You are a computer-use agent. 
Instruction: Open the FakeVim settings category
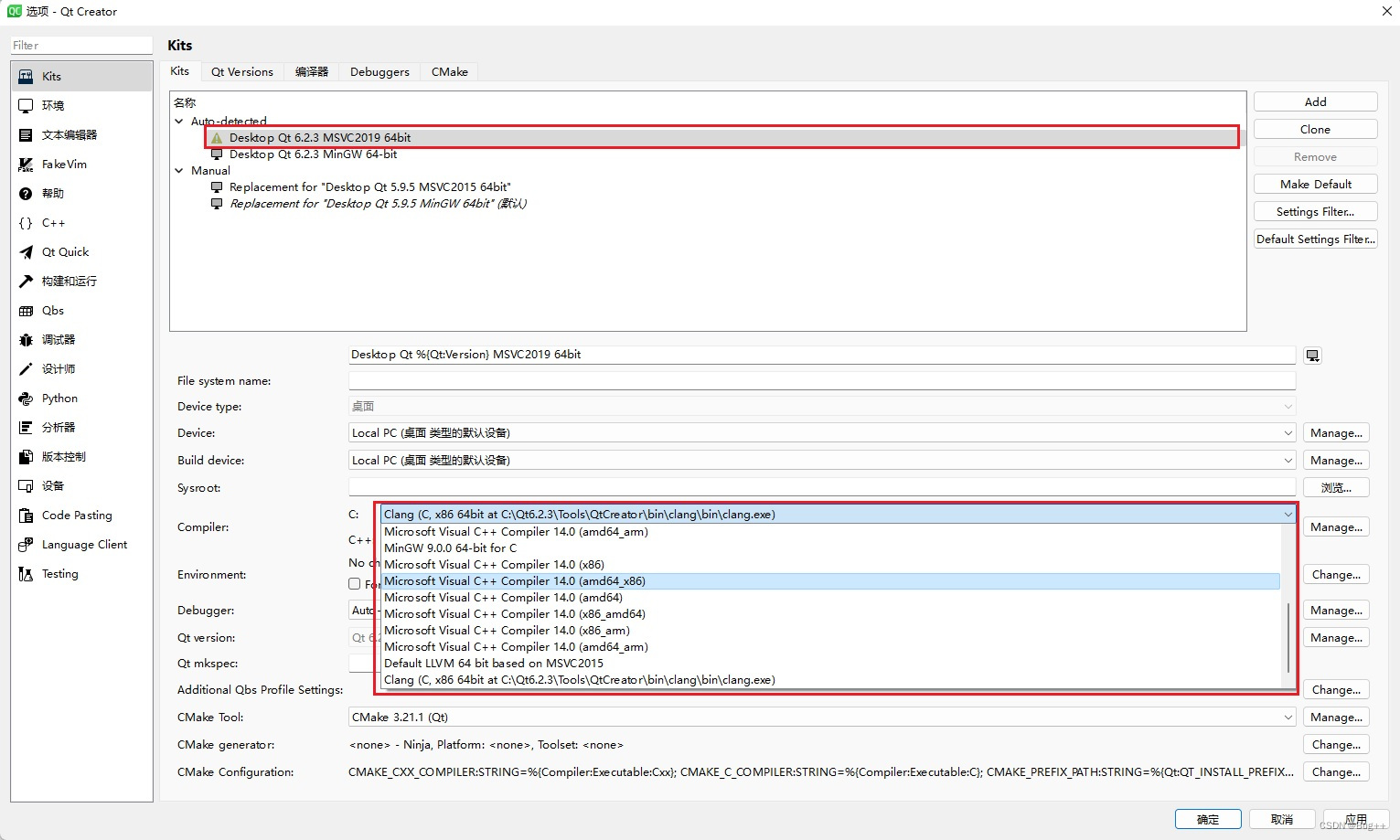81,164
